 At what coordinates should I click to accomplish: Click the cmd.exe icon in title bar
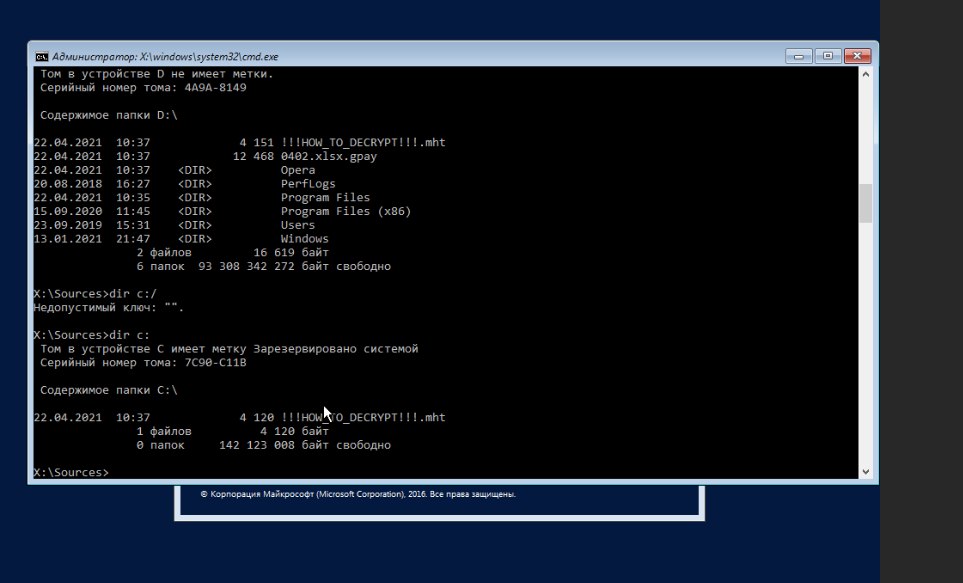pyautogui.click(x=42, y=57)
